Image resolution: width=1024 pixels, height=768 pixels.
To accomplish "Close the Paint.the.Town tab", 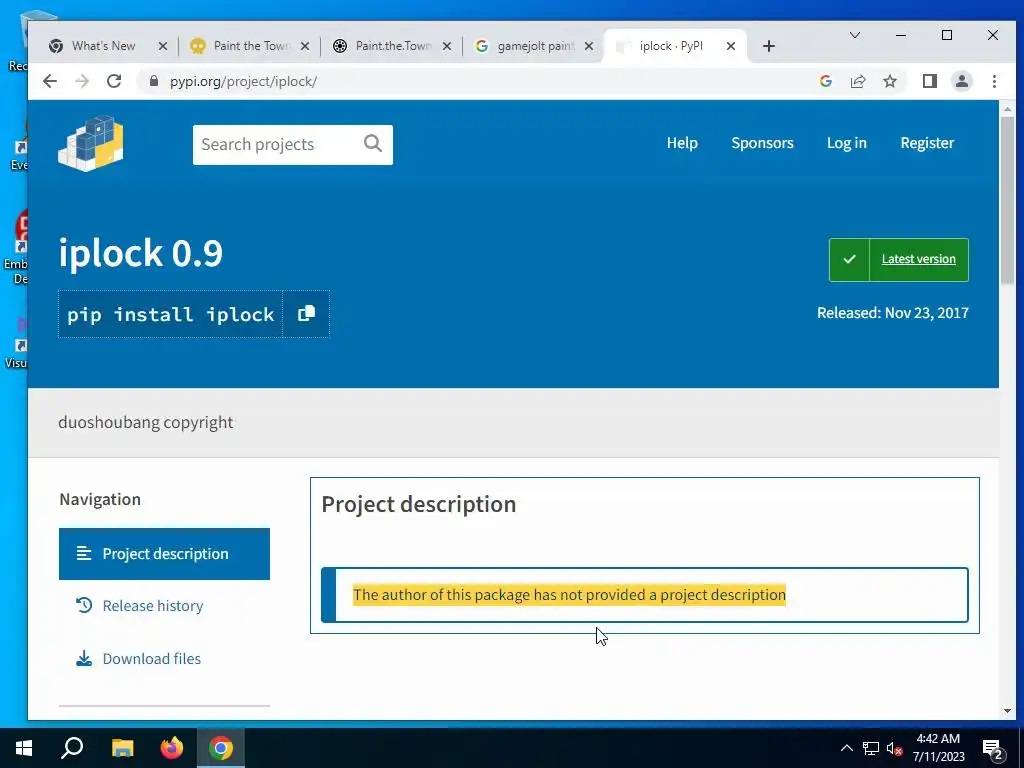I will pos(447,46).
